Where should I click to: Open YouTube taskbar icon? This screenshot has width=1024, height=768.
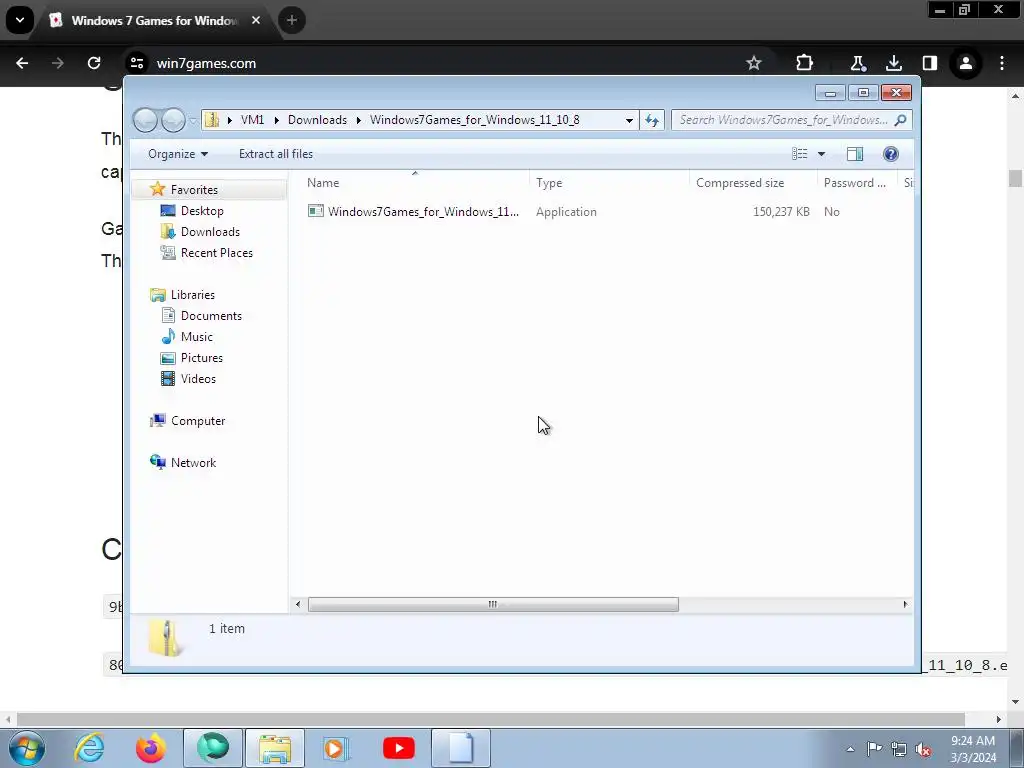(x=398, y=748)
